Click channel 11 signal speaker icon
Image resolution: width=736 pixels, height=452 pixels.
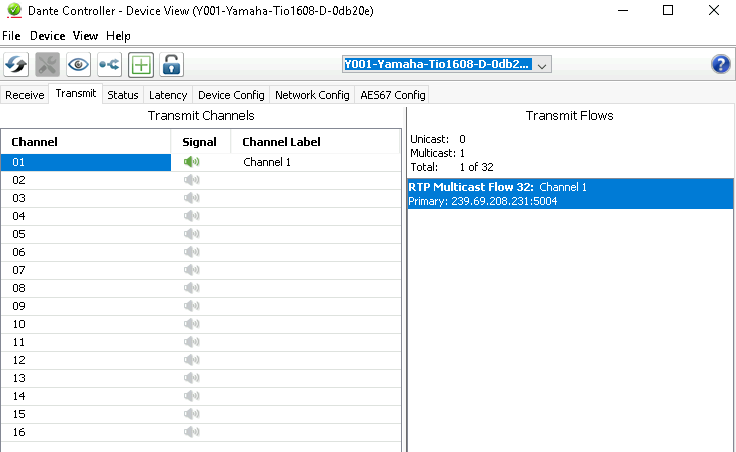coord(192,342)
